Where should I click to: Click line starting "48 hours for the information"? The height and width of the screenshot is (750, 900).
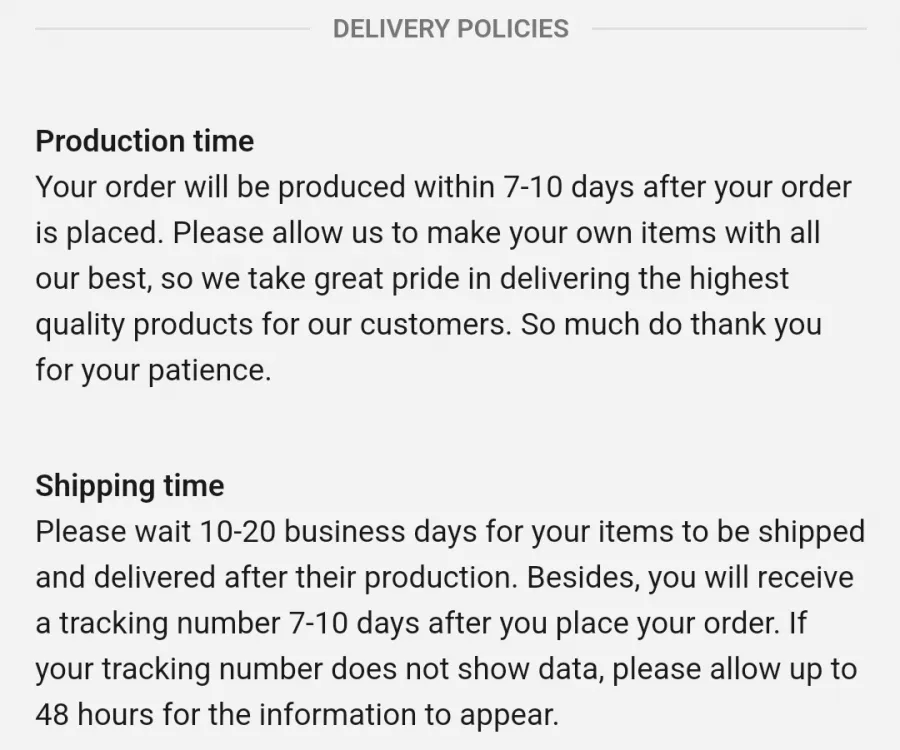297,716
